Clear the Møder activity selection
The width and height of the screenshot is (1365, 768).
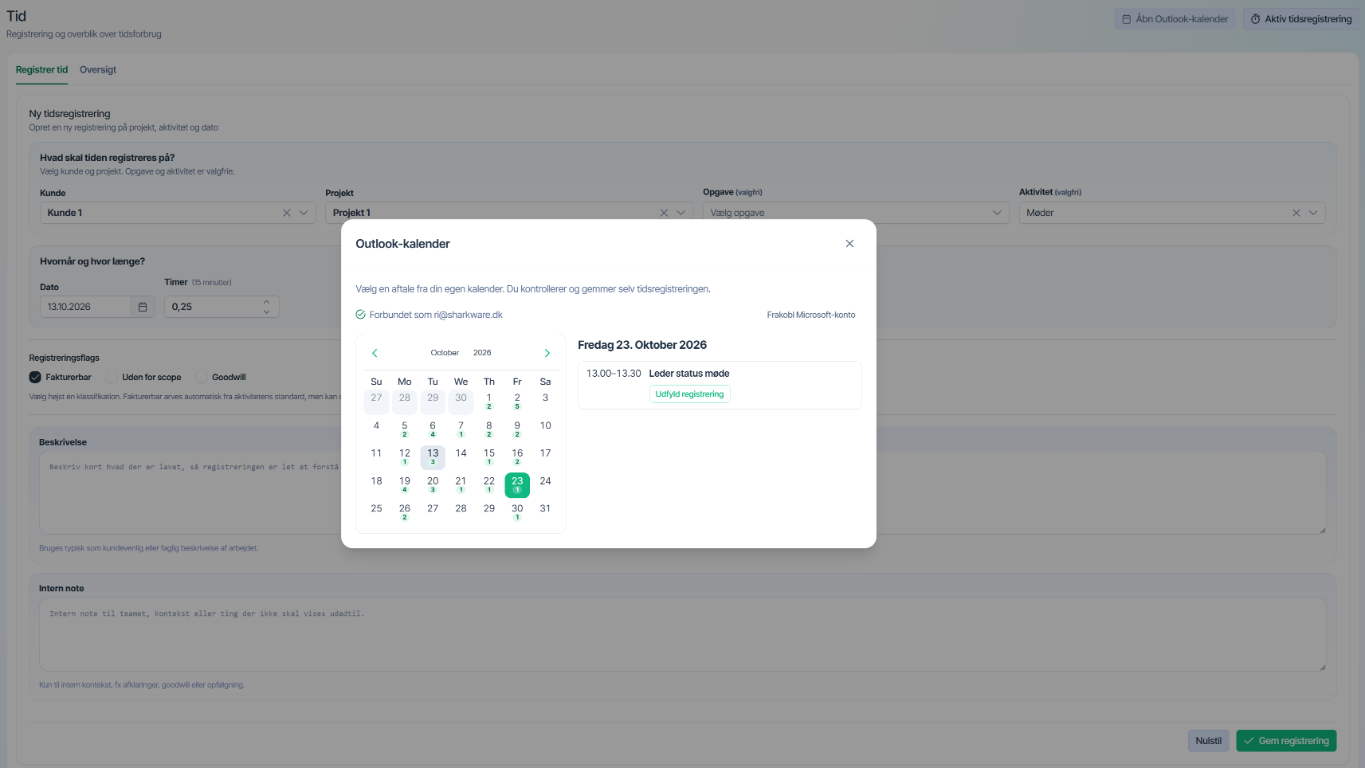pos(1297,213)
